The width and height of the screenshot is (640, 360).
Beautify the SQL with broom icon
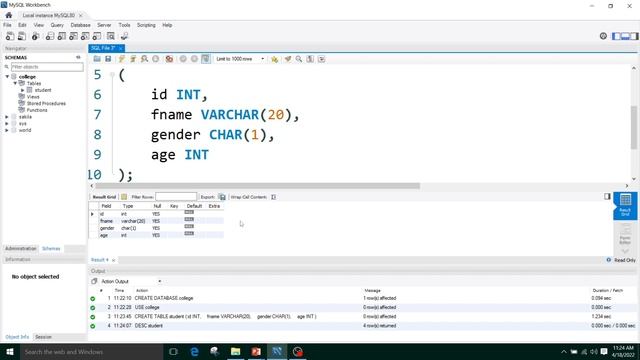(288, 59)
